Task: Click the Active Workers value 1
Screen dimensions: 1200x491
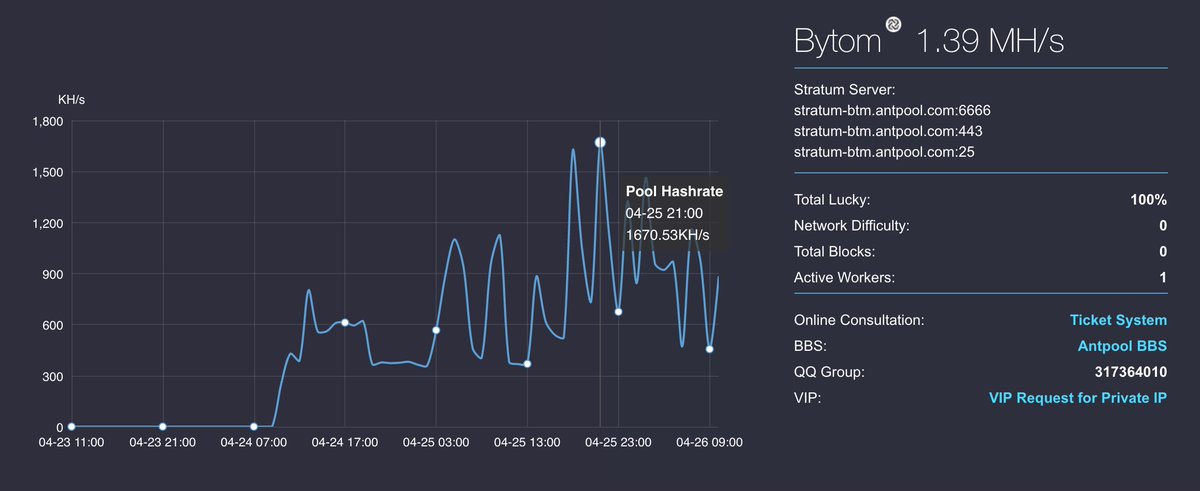Action: (1163, 278)
